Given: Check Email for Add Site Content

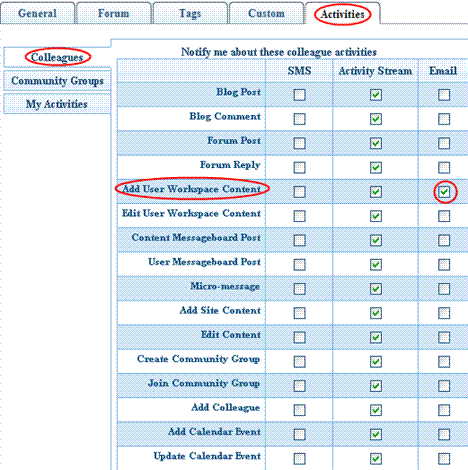Looking at the screenshot, I should pos(444,313).
